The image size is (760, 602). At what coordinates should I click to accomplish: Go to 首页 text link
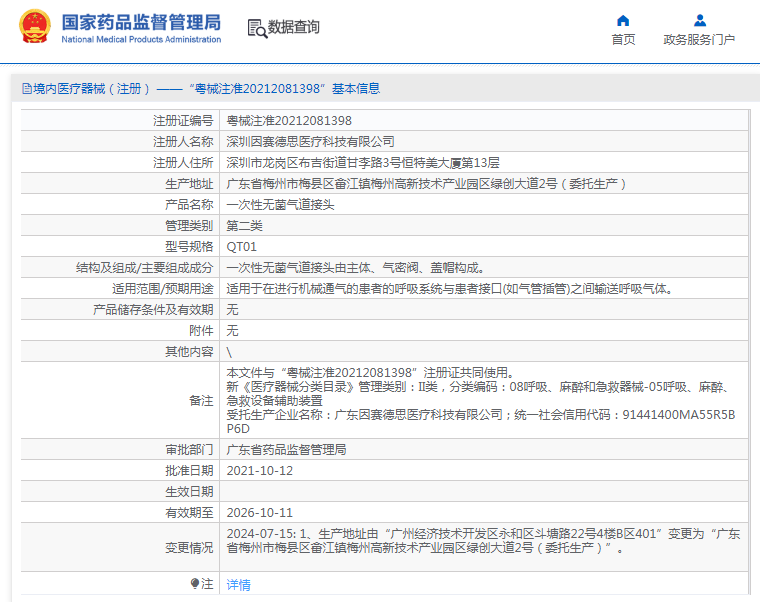[623, 39]
